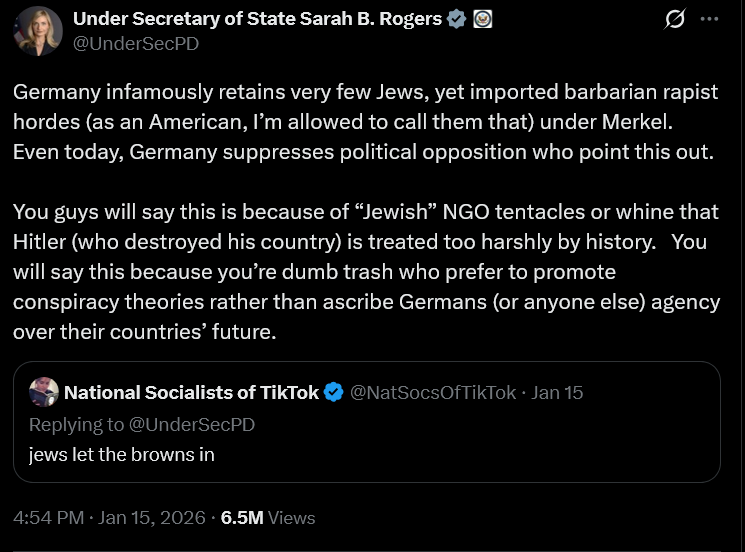This screenshot has height=552, width=745.
Task: Click the government affiliation seal badge
Action: (x=481, y=18)
